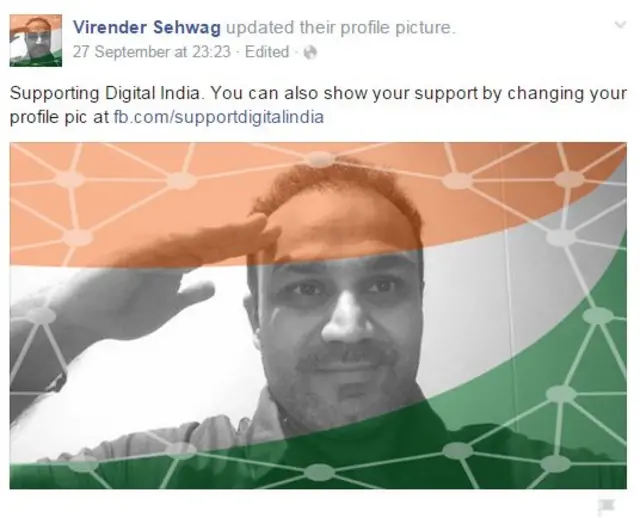Click the flag report icon below photo
640x518 pixels.
(606, 506)
